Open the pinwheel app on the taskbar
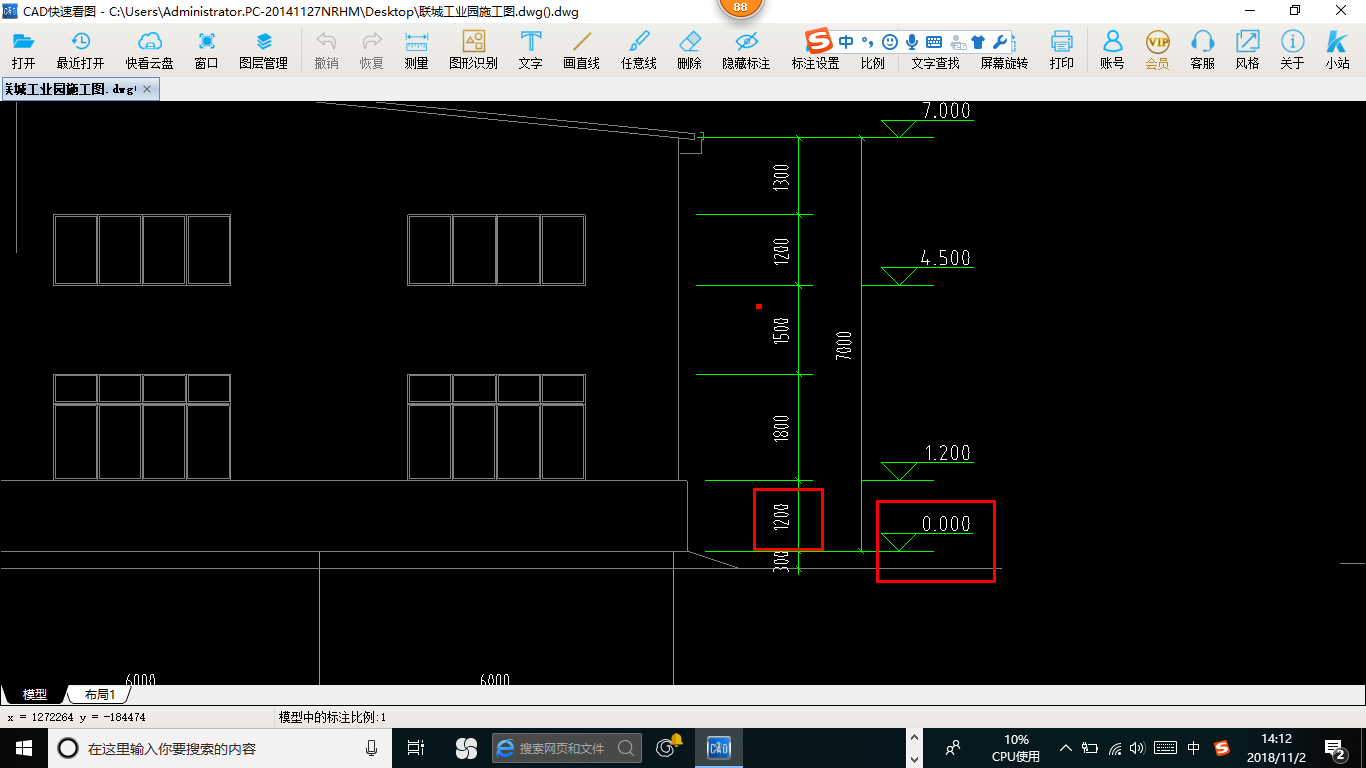Image resolution: width=1366 pixels, height=768 pixels. [x=466, y=748]
